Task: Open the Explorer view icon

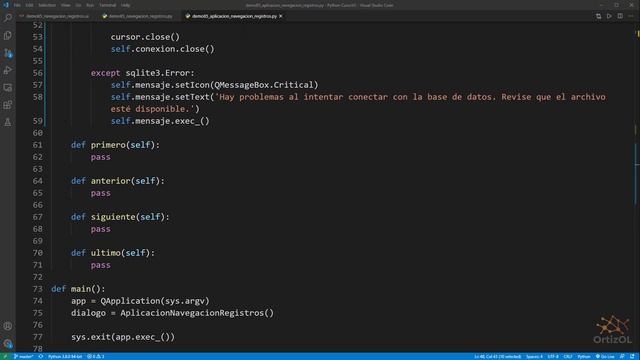Action: point(8,35)
